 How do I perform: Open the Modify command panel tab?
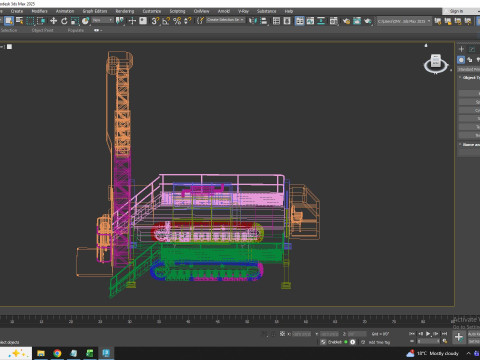(472, 49)
